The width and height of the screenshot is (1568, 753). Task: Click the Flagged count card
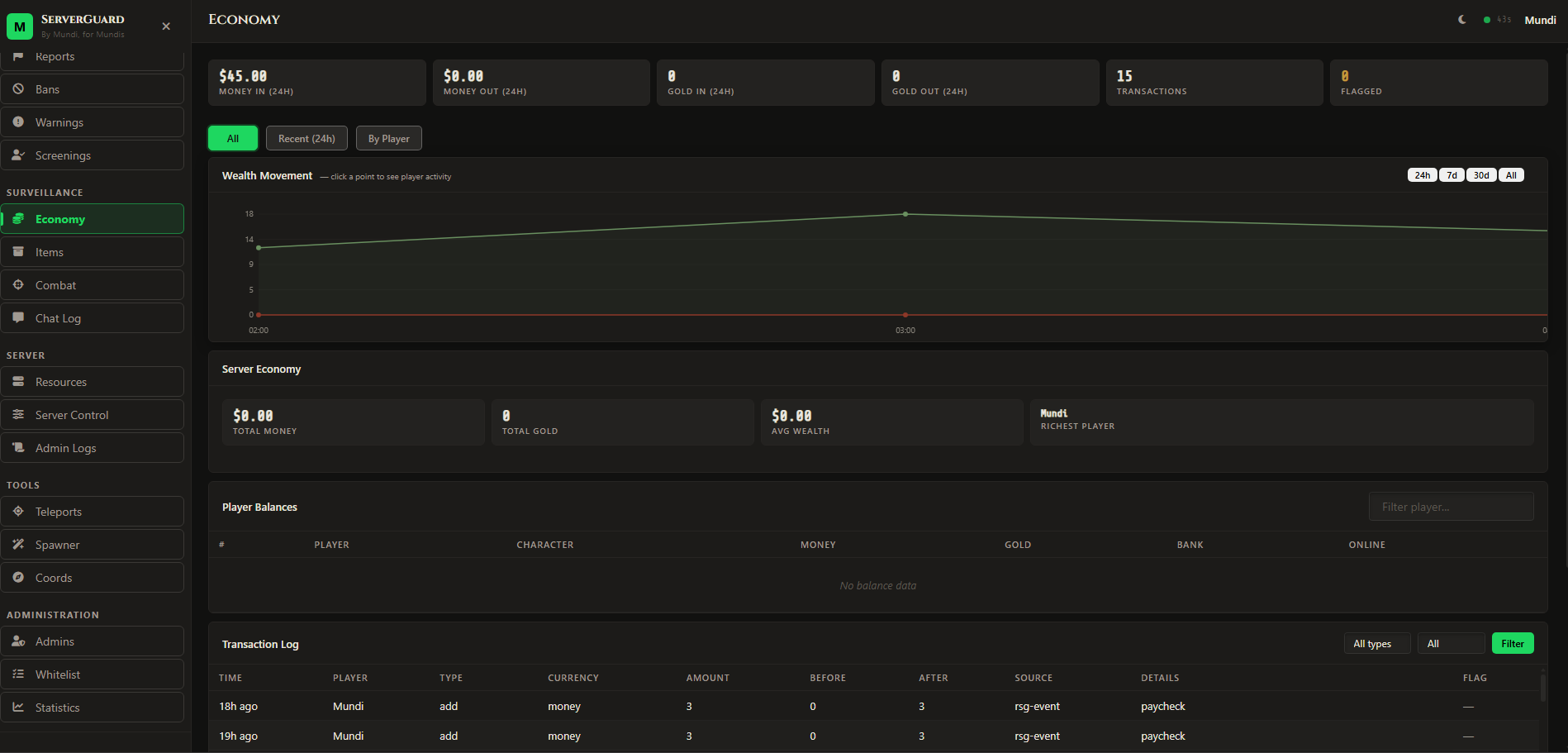point(1439,83)
